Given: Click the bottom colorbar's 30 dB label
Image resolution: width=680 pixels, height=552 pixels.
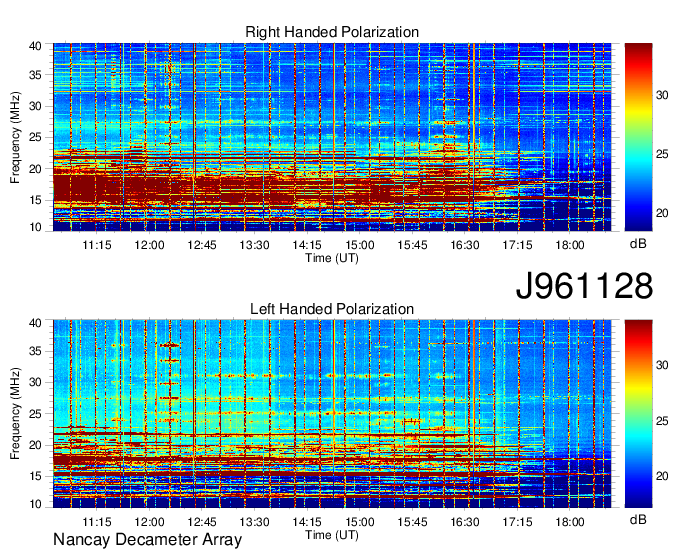Looking at the screenshot, I should click(662, 365).
